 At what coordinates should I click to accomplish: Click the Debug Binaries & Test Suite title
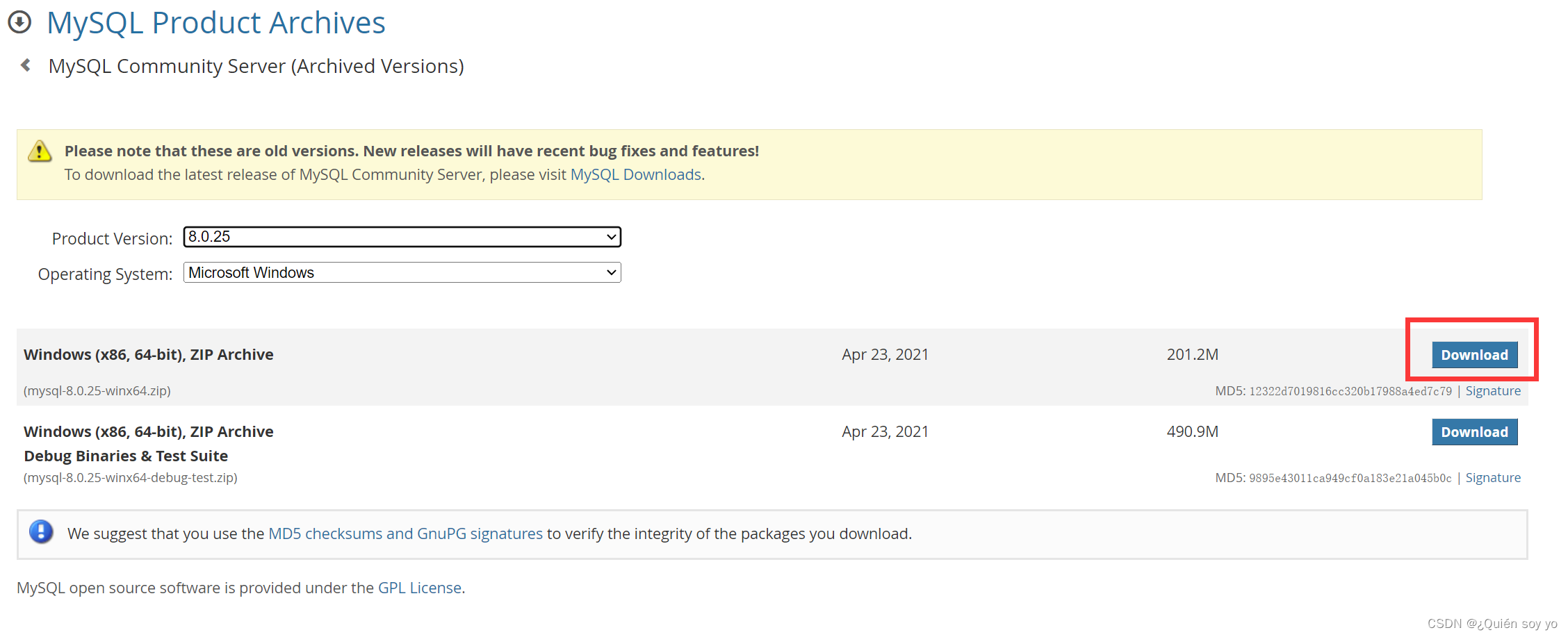click(x=126, y=456)
